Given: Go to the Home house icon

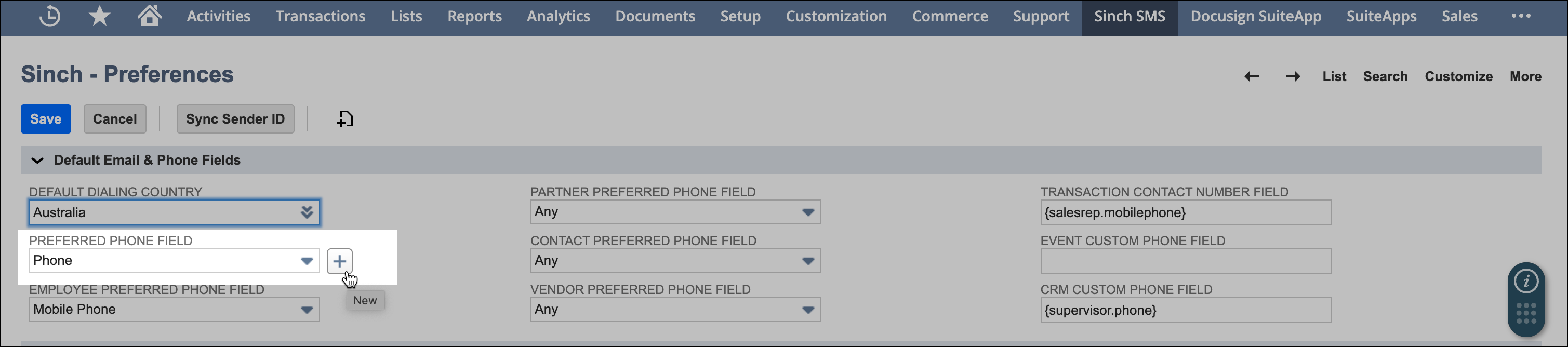Looking at the screenshot, I should pyautogui.click(x=149, y=16).
